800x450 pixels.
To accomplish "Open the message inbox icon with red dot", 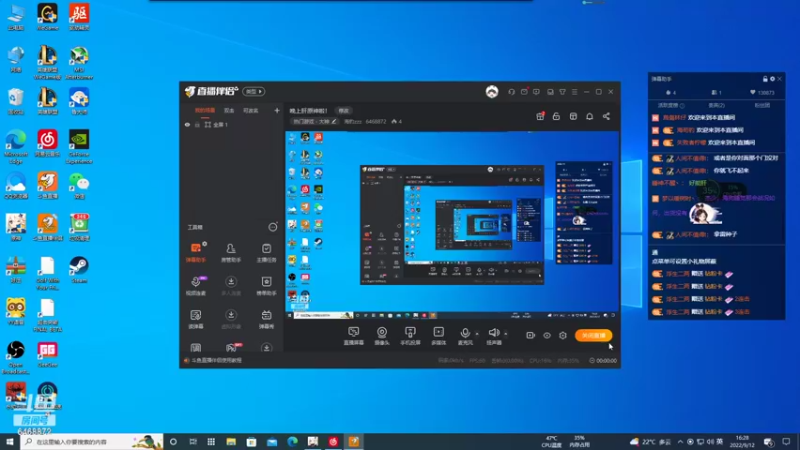I will pos(524,92).
